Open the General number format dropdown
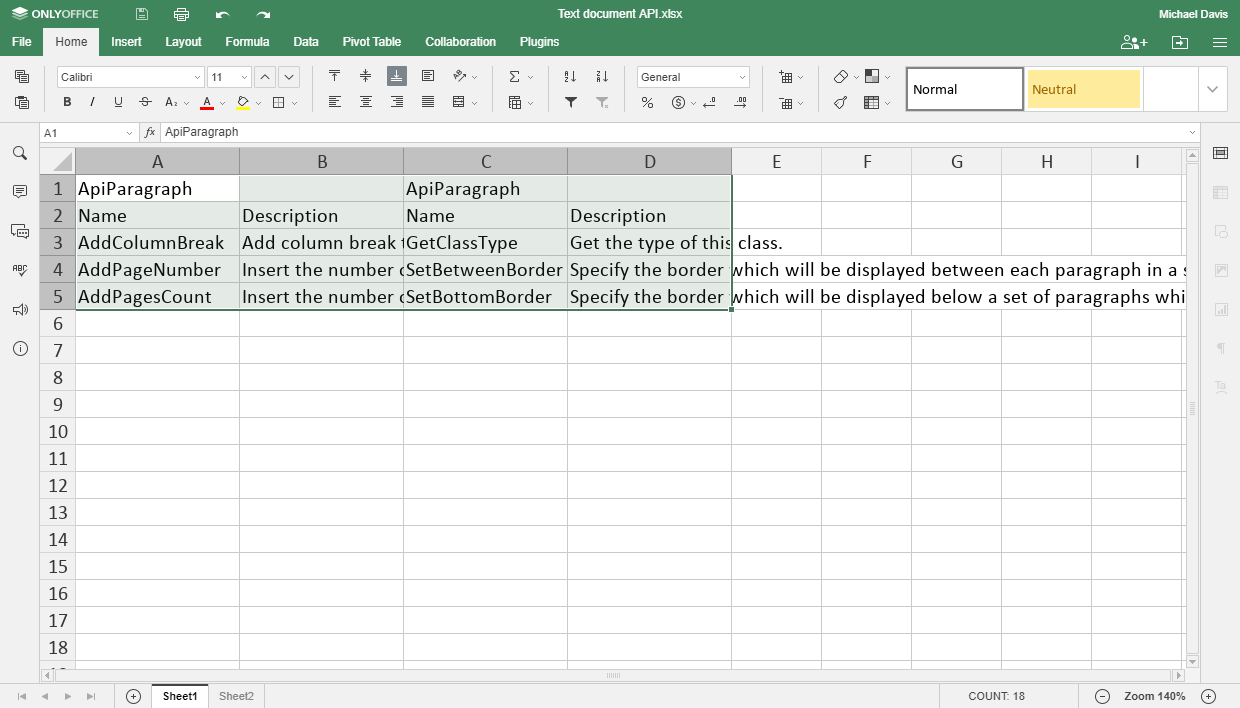The height and width of the screenshot is (708, 1240). tap(693, 77)
